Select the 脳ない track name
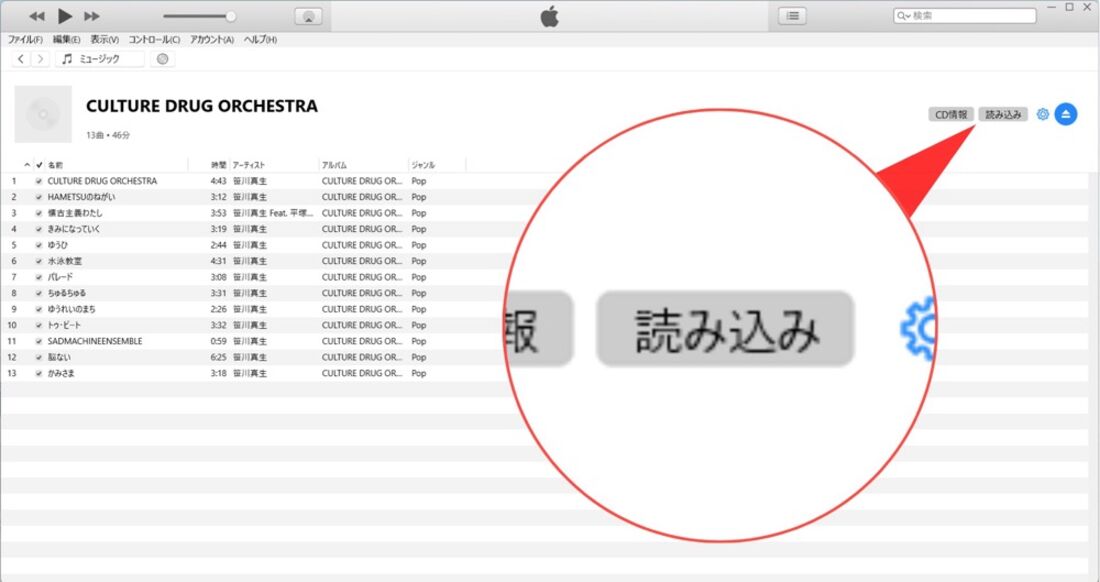Image resolution: width=1100 pixels, height=582 pixels. [x=59, y=358]
